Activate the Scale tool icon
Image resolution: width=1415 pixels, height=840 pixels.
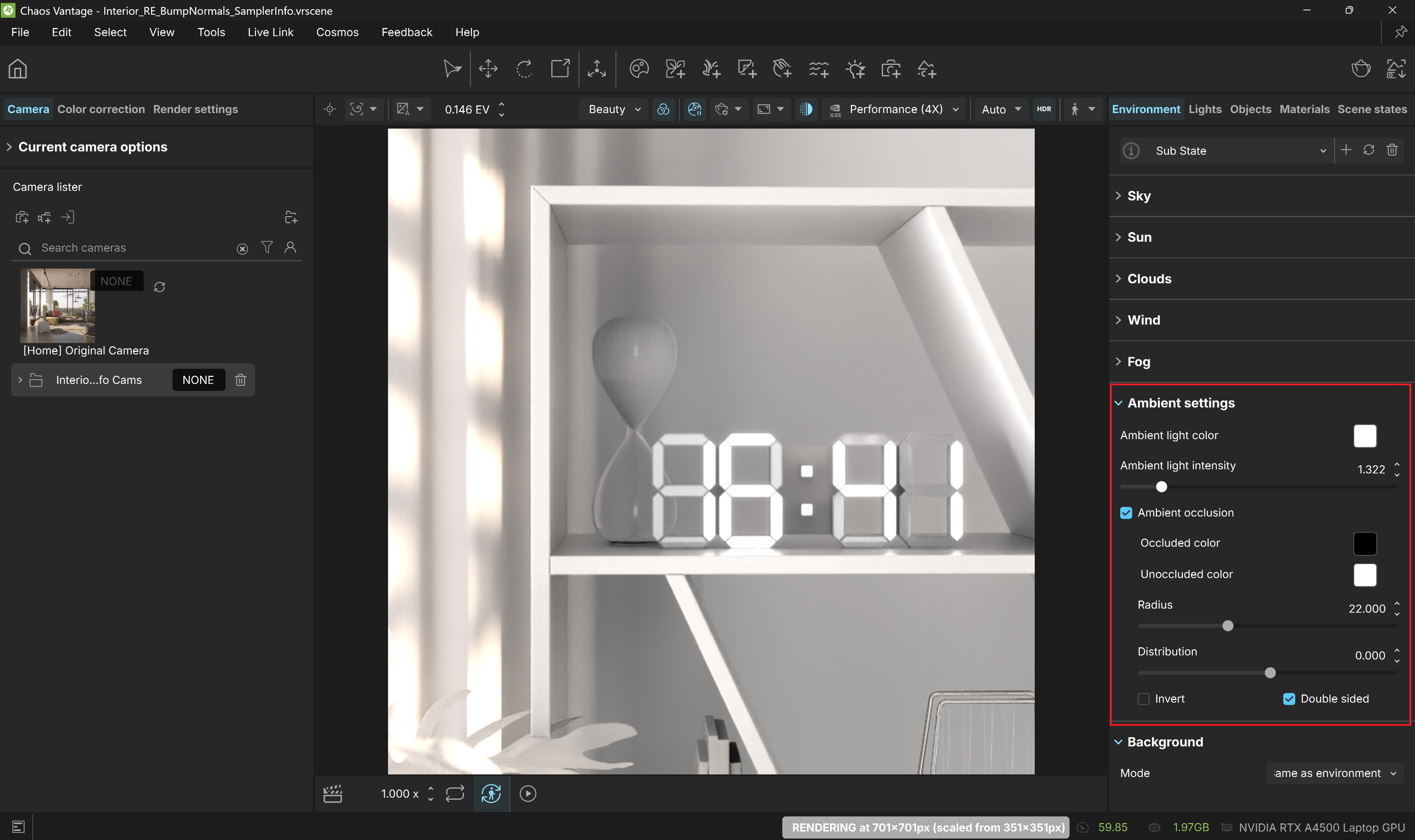pyautogui.click(x=560, y=69)
